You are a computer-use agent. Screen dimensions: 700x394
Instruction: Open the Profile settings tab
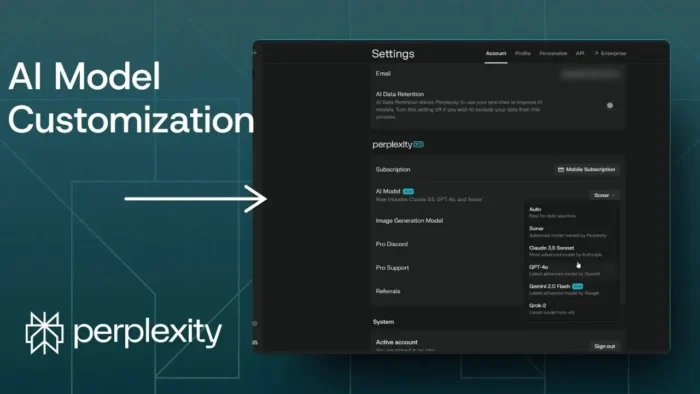coord(522,54)
